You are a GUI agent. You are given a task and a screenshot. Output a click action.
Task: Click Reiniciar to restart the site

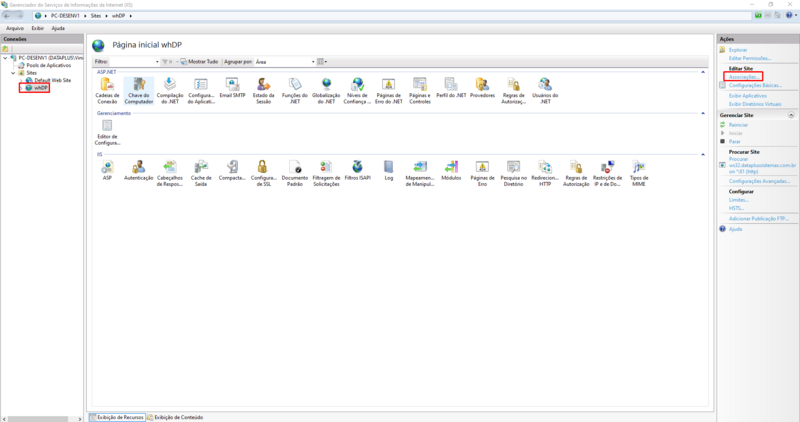click(738, 125)
